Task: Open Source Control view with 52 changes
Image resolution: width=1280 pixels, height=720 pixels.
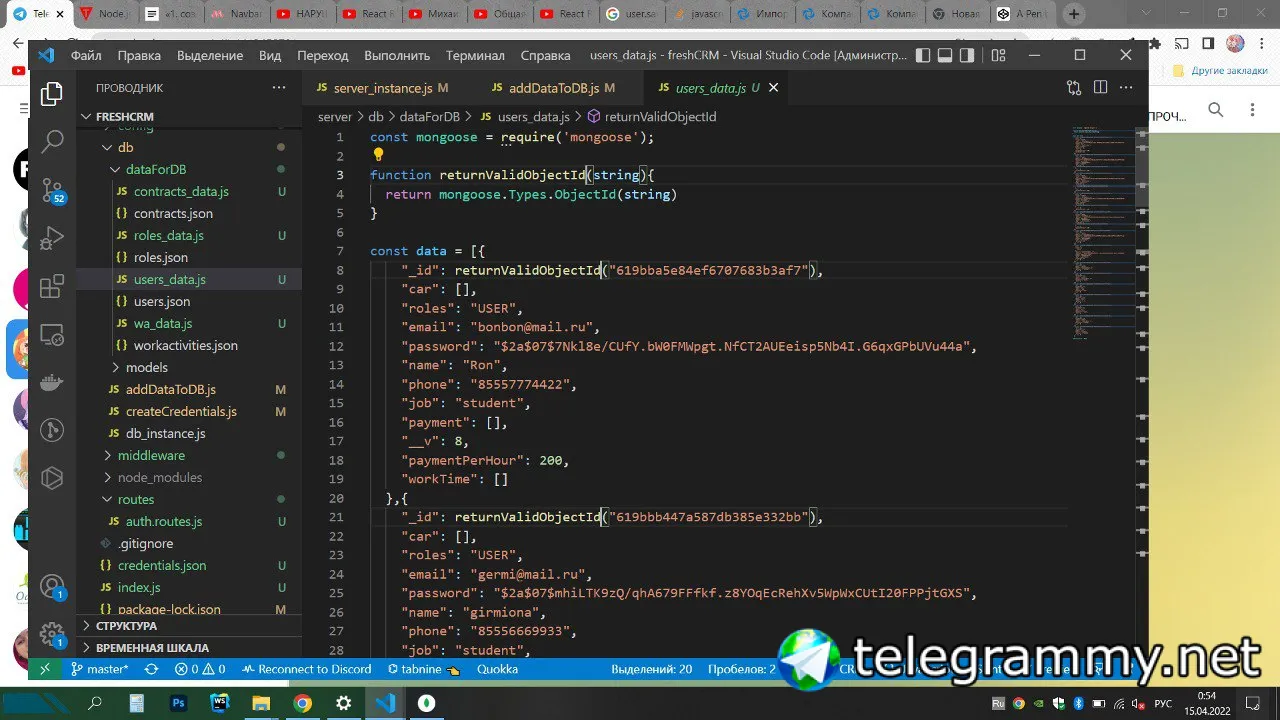Action: click(52, 190)
